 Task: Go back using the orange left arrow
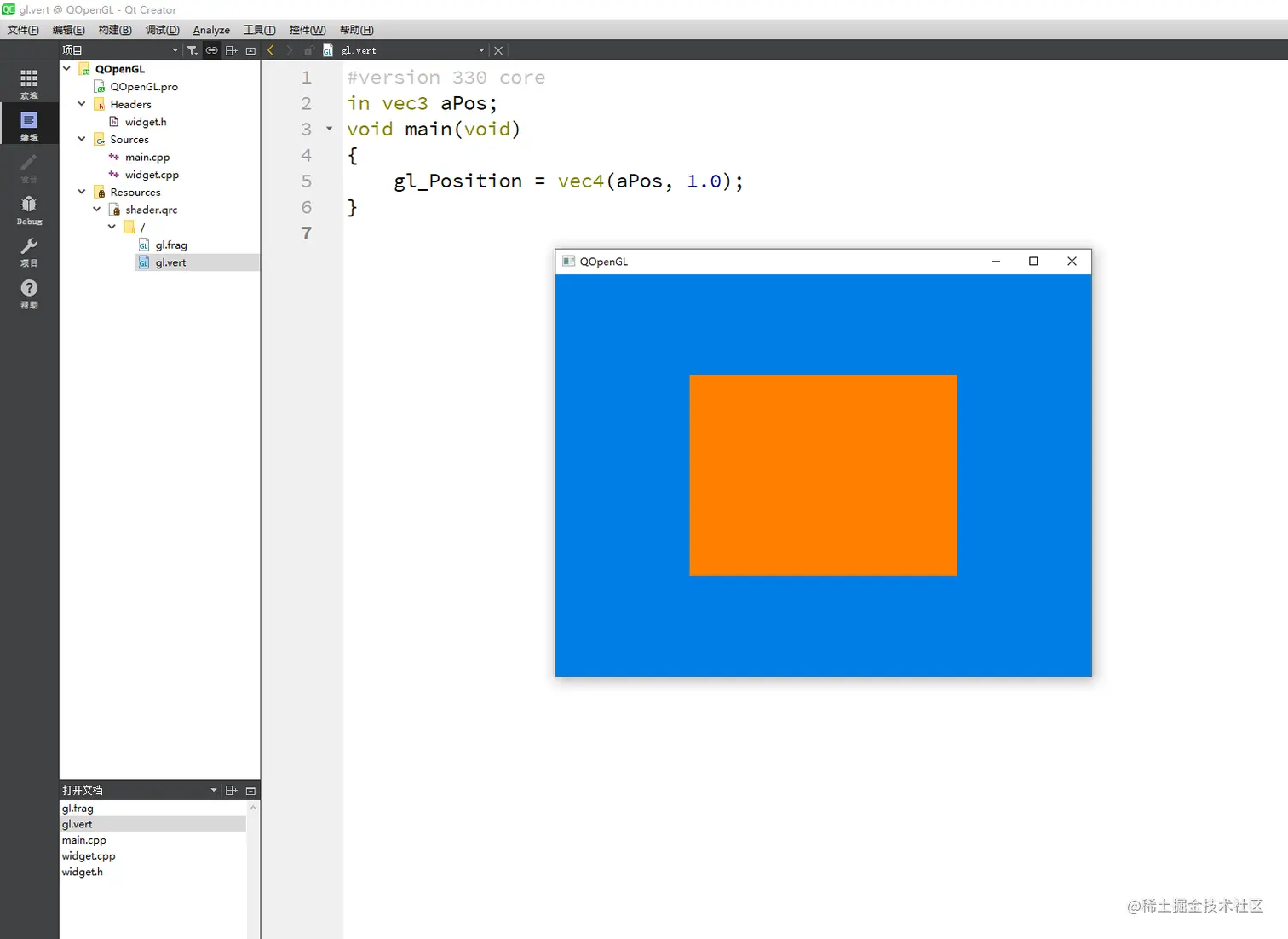coord(271,50)
